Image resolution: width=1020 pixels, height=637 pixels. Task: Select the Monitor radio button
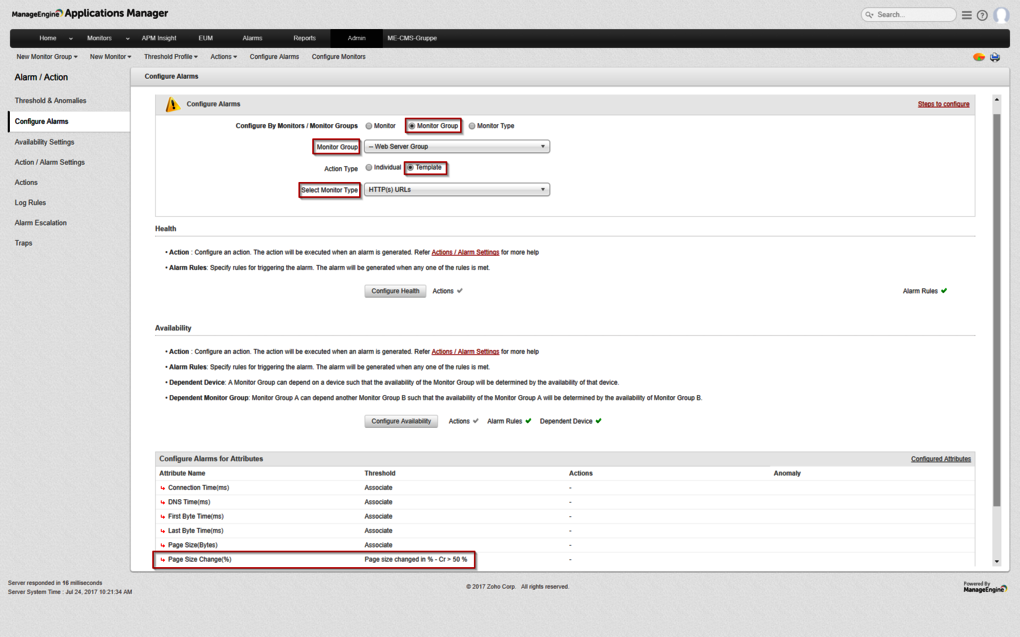pos(369,126)
